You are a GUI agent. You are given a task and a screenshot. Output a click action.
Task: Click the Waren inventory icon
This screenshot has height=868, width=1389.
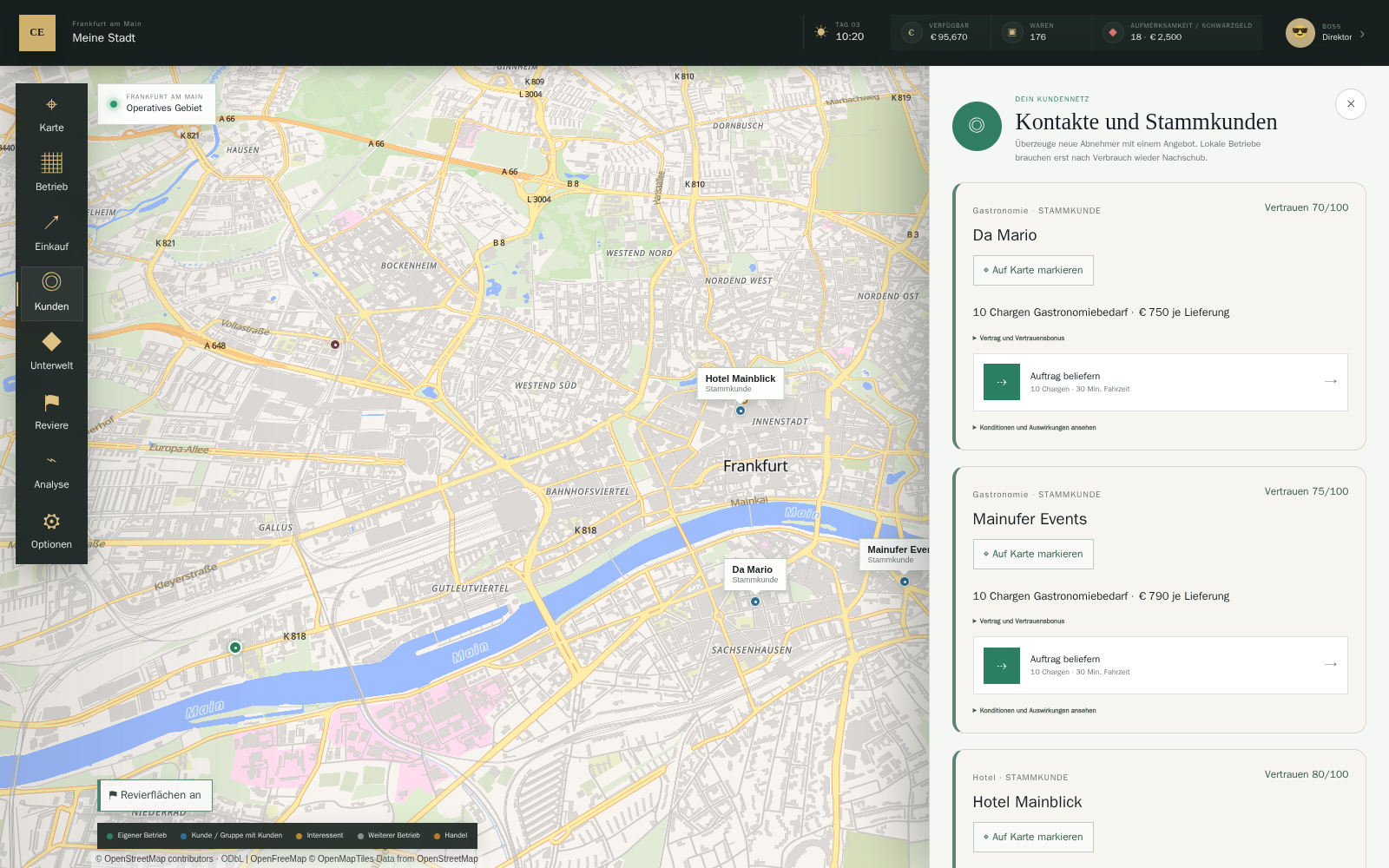[x=1012, y=32]
